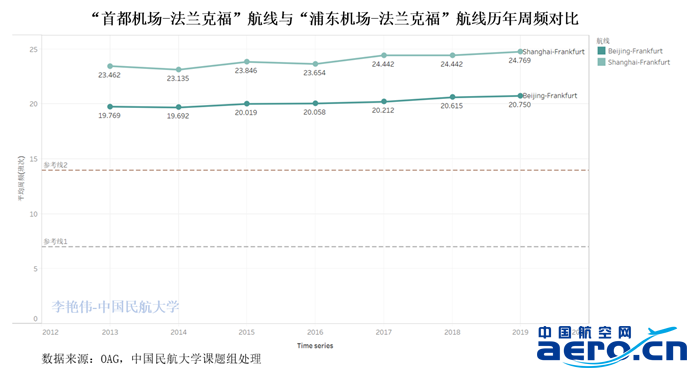The image size is (692, 373).
Task: Select the 2016 Beijing-Frankfurt marker 20.058
Action: pos(315,104)
